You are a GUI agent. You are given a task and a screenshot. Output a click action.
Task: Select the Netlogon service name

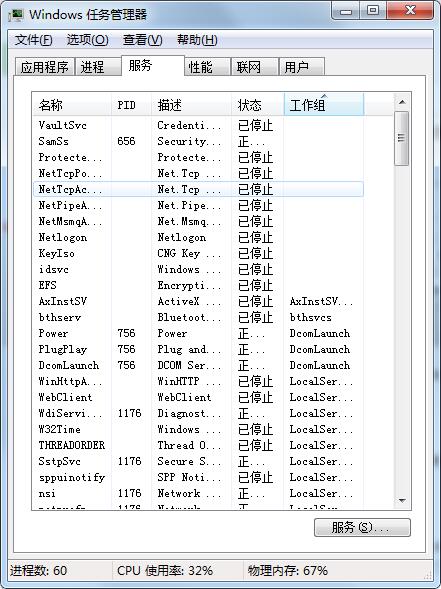point(62,237)
